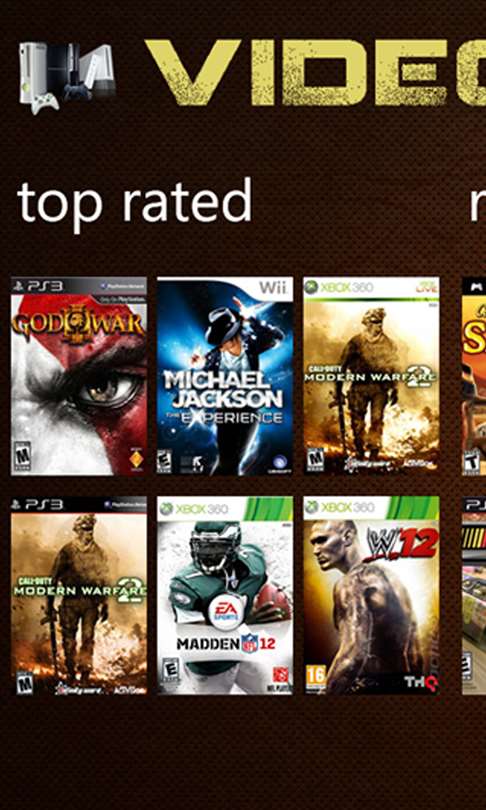Switch to the next partially visible section
This screenshot has width=486, height=810.
pos(478,204)
